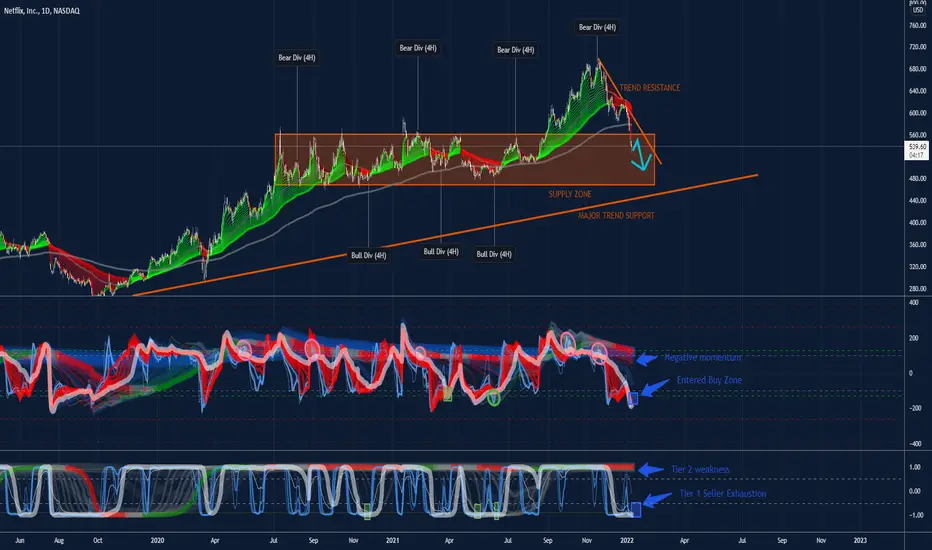Click the 2021 label on time axis
Screen dimensions: 932x550
(x=392, y=540)
